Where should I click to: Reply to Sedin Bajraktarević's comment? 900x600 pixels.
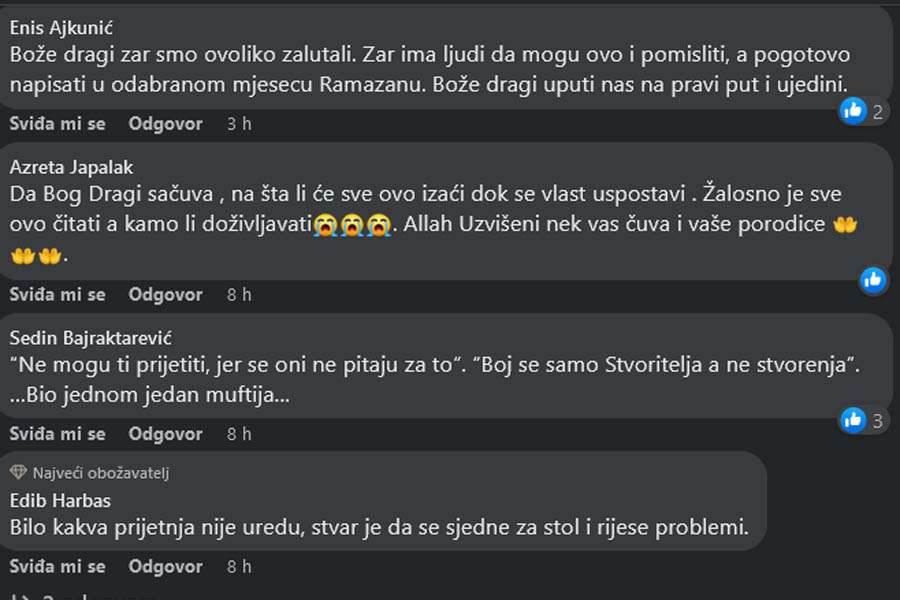click(x=165, y=434)
